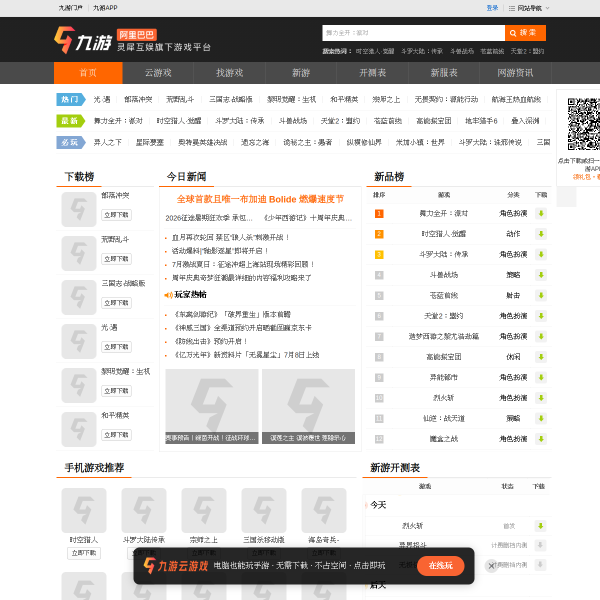600x600 pixels.
Task: Click the blue 热门 category tag
Action: (x=71, y=99)
